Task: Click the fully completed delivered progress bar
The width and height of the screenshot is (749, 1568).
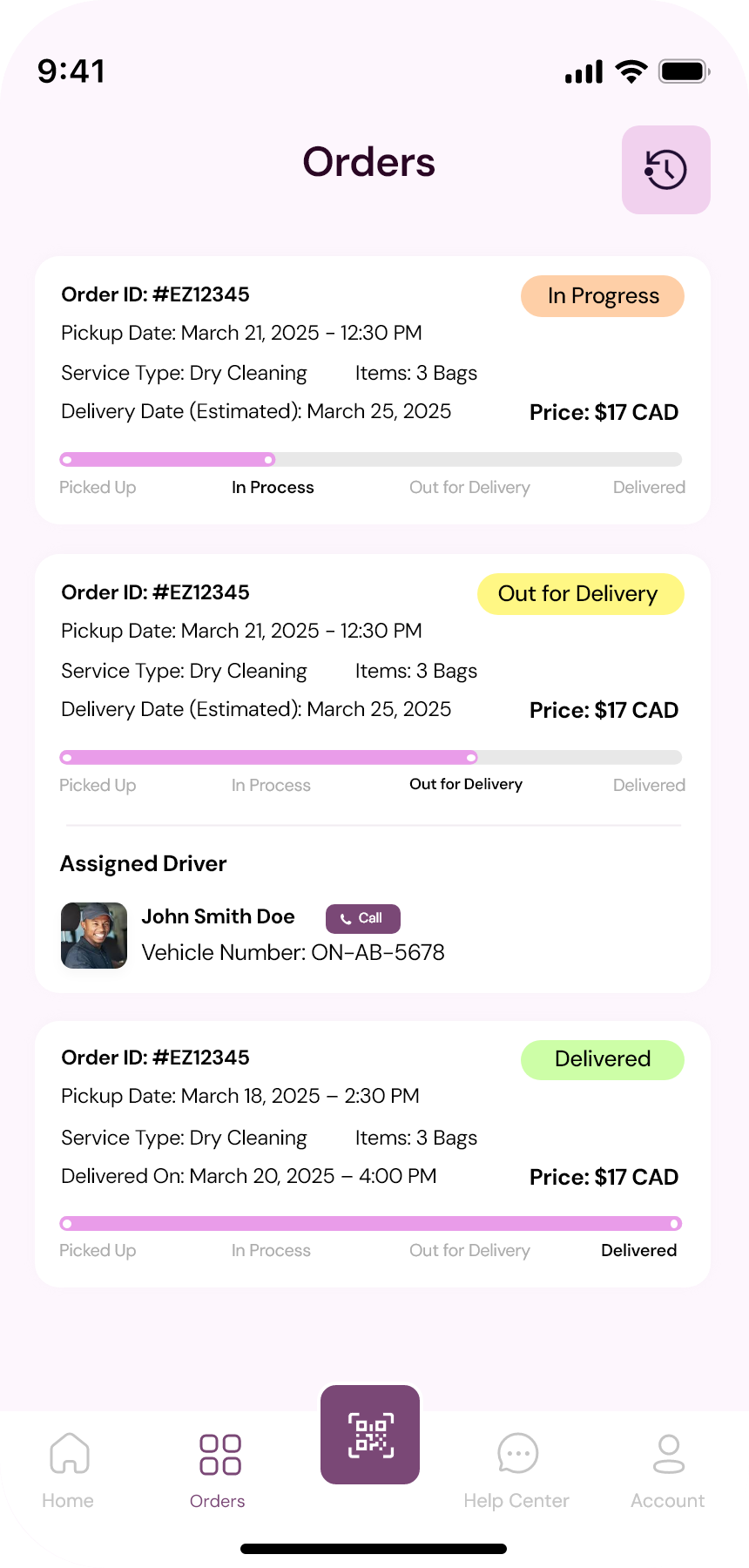Action: coord(370,1224)
